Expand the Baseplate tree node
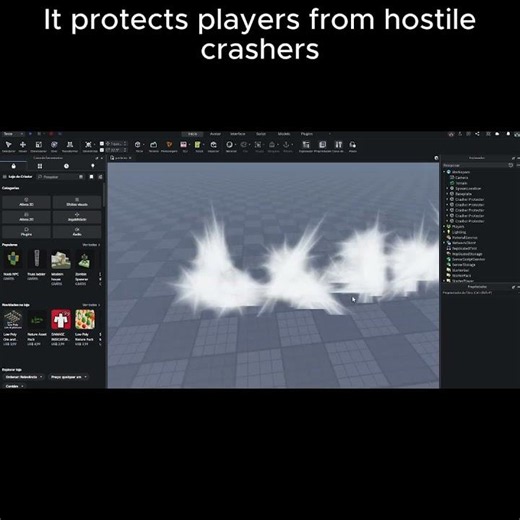The height and width of the screenshot is (520, 520). 447,194
